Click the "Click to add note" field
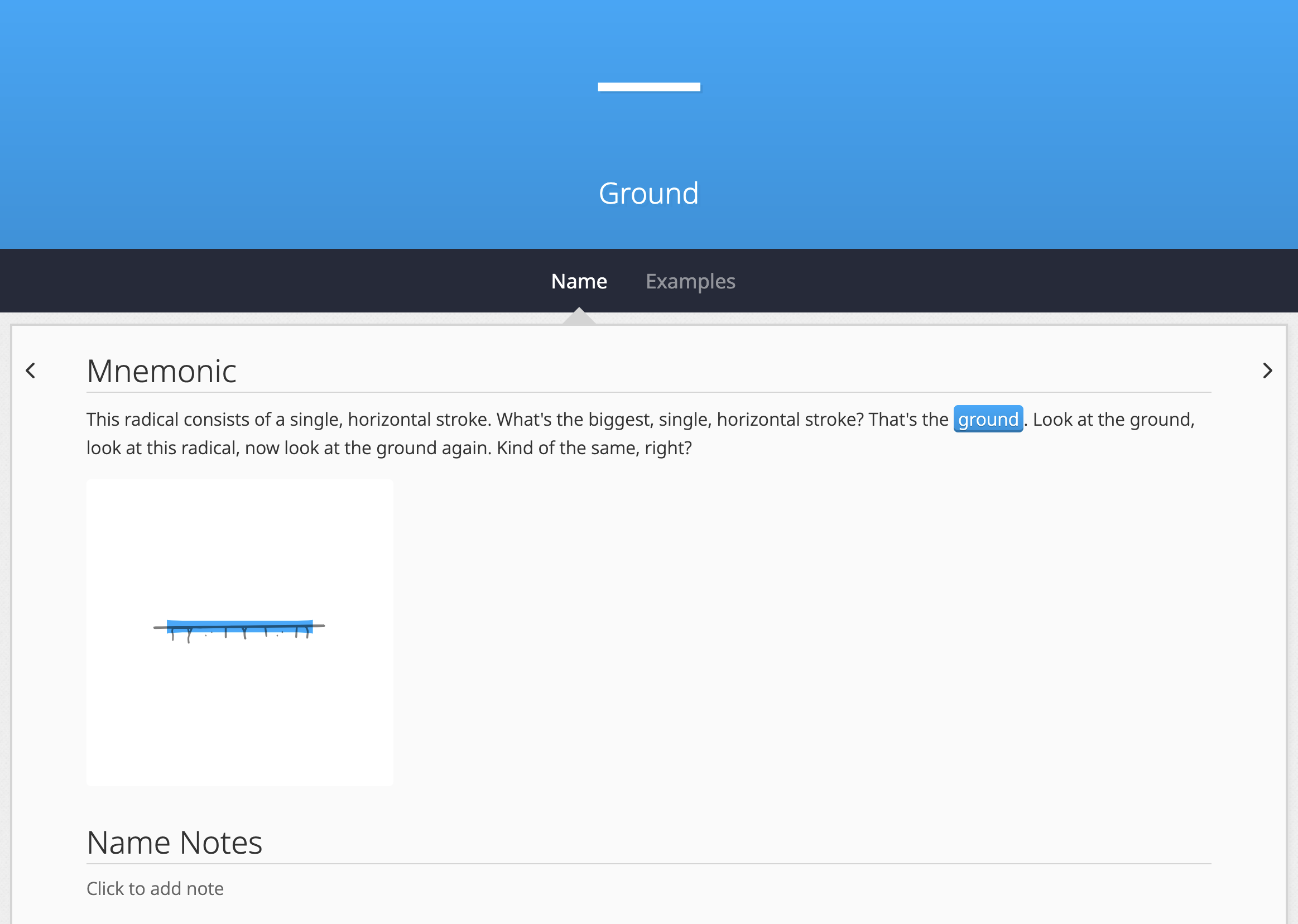The image size is (1298, 924). 155,888
